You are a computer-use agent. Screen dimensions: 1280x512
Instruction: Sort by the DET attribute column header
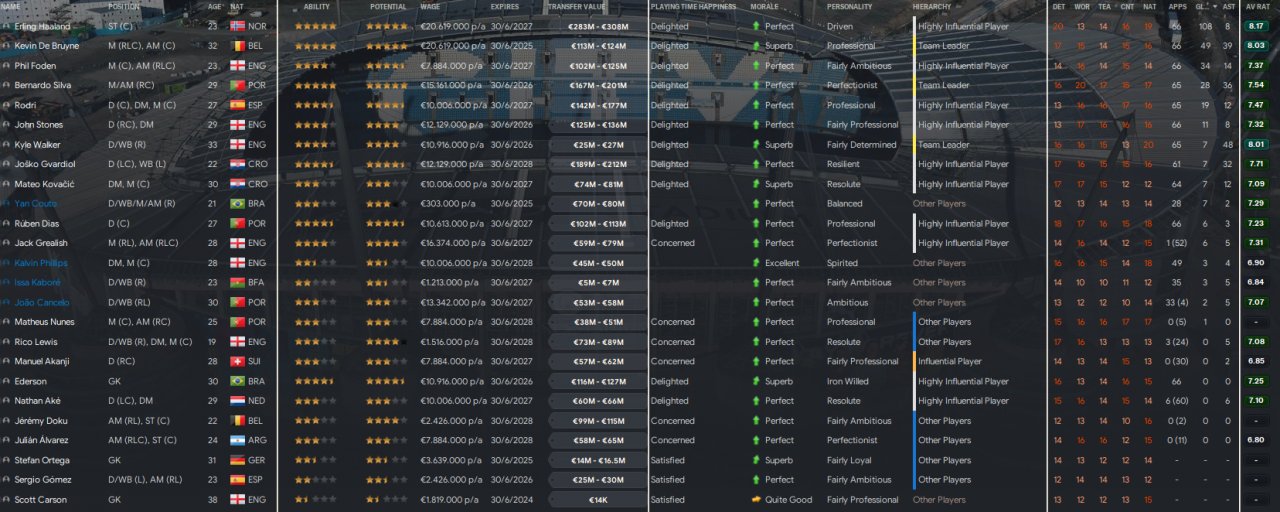1059,7
